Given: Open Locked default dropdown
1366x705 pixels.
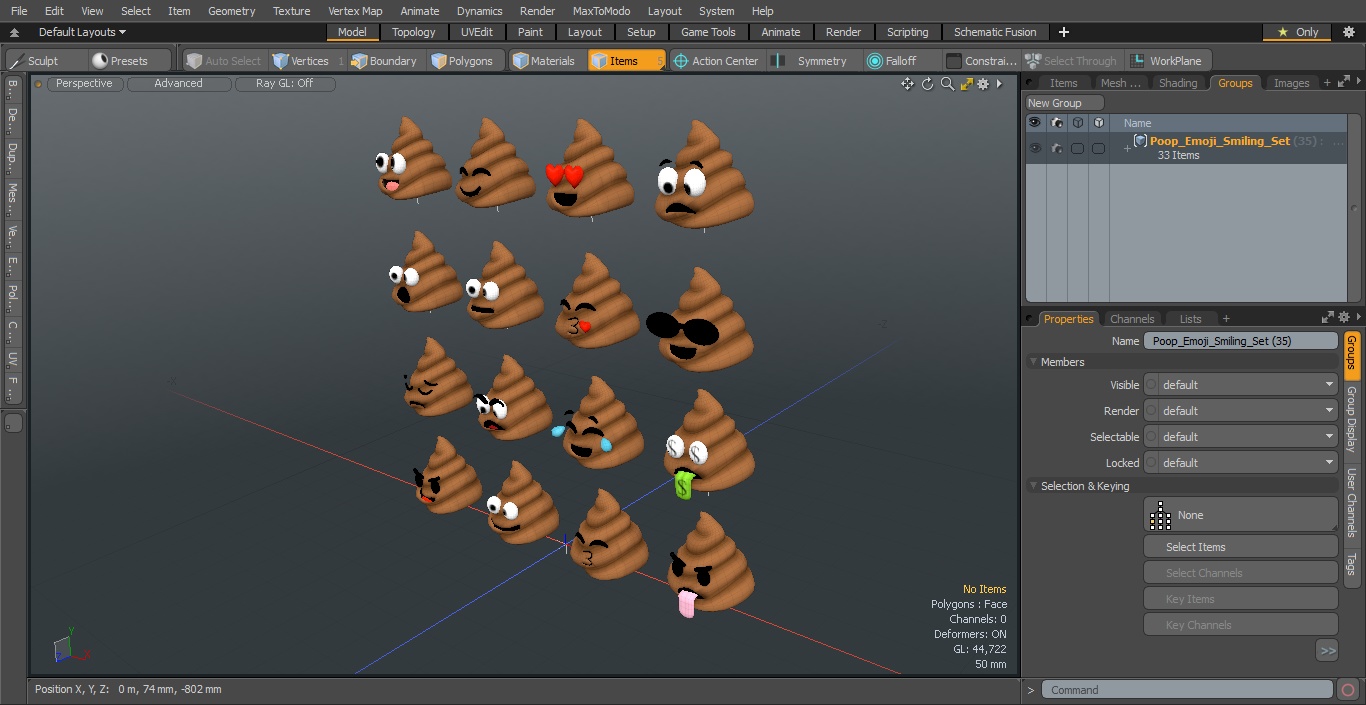Looking at the screenshot, I should click(1241, 463).
